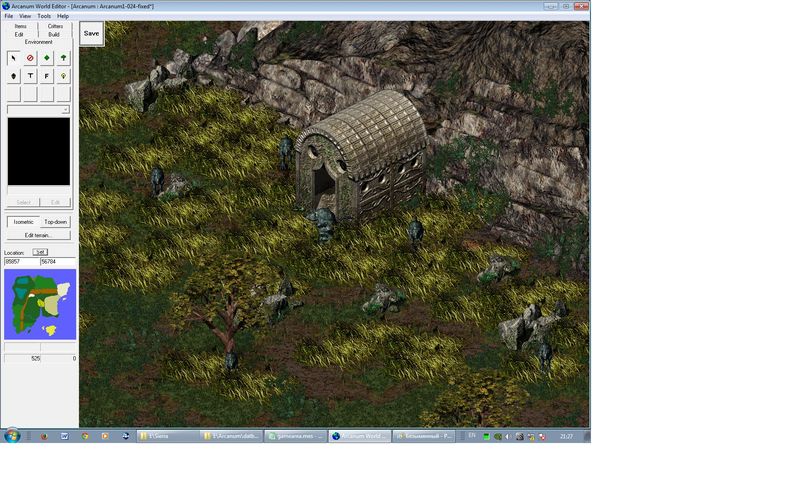
Task: Open the Arcanum data folder taskbar button
Action: [x=231, y=436]
